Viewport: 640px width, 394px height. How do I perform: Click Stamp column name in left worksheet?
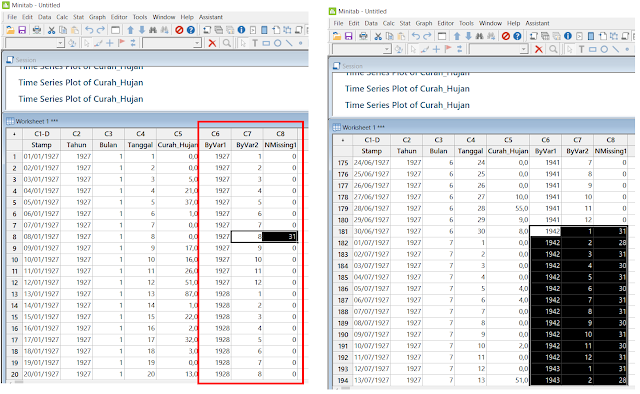click(42, 145)
